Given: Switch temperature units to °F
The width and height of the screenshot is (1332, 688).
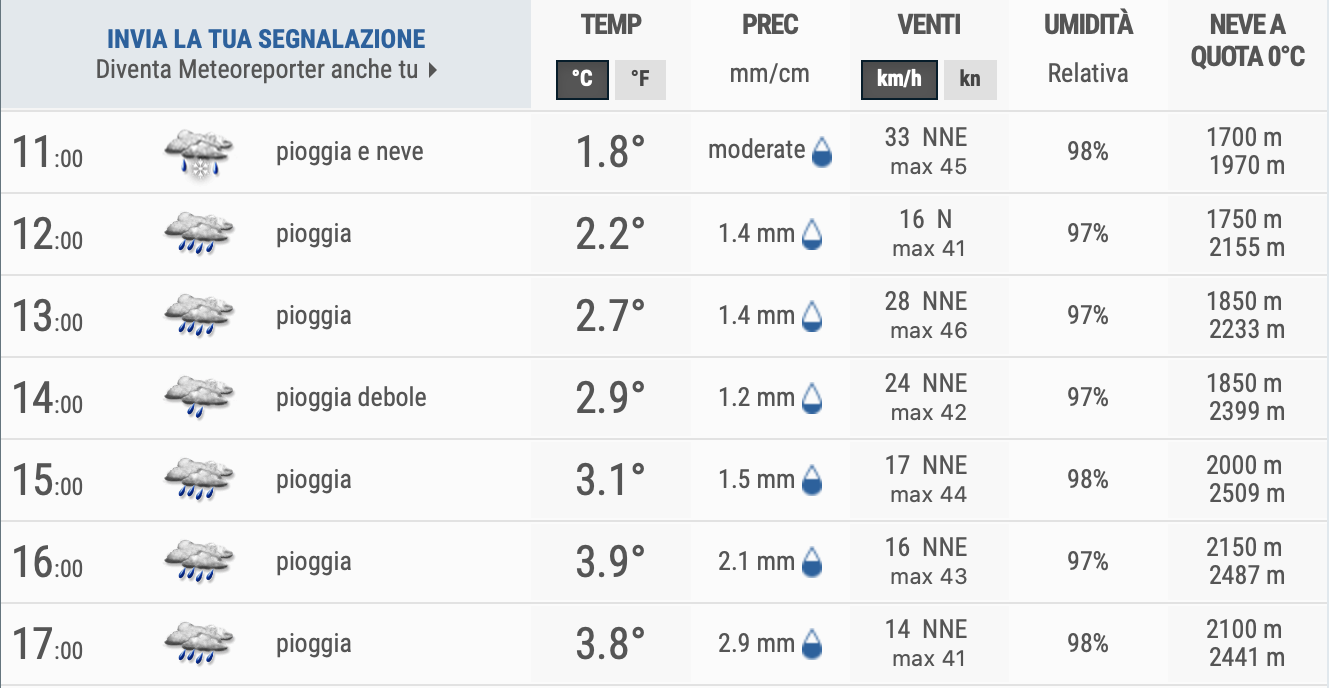Looking at the screenshot, I should pyautogui.click(x=640, y=80).
